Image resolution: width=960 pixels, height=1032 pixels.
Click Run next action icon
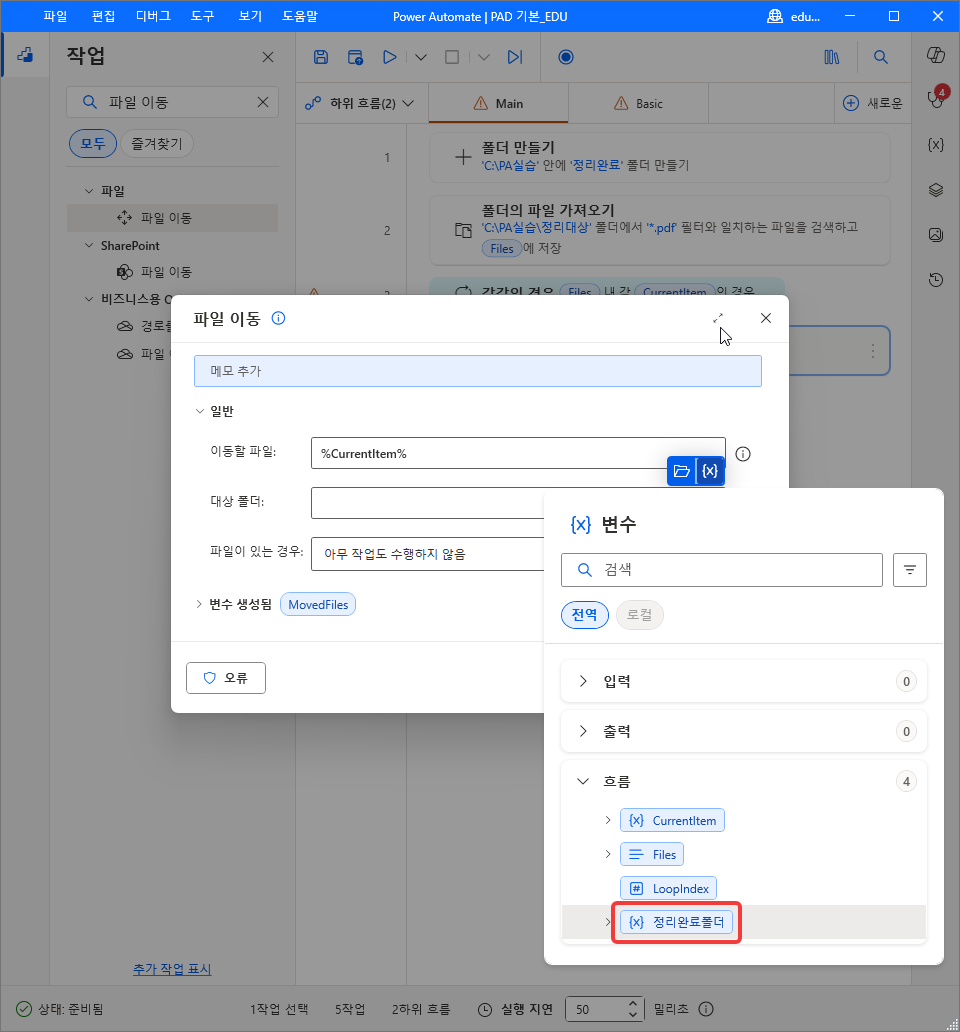tap(515, 57)
